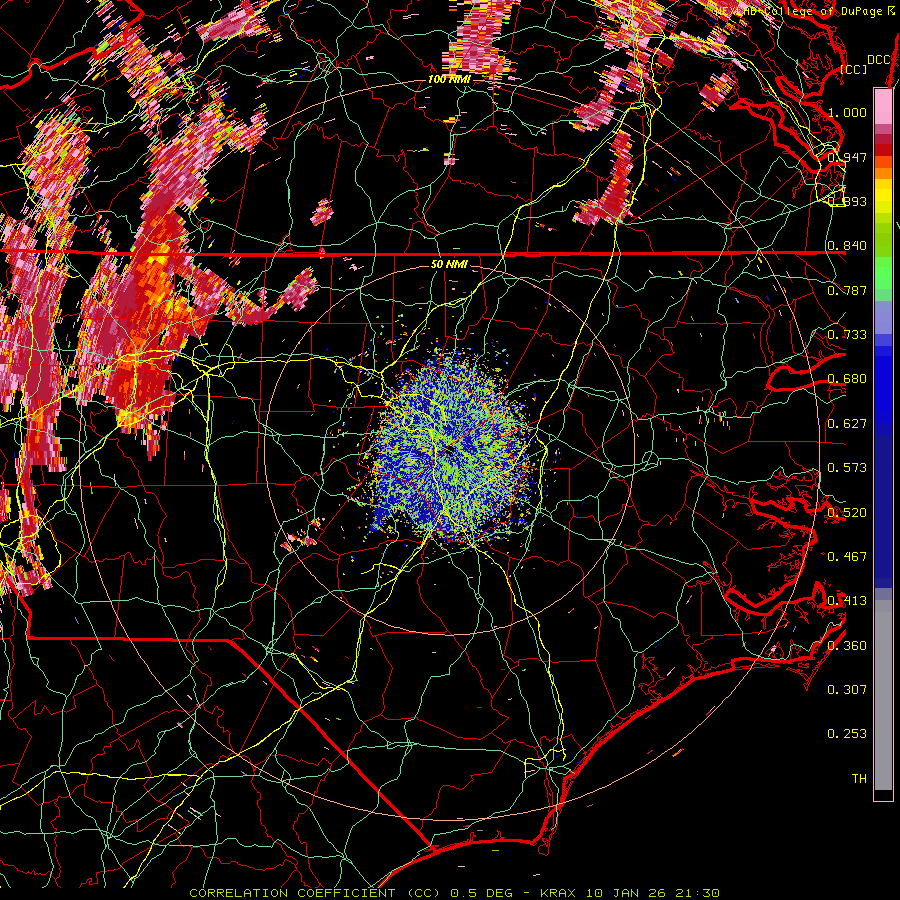
Task: Click the [CC] units label above the color scale
Action: point(854,69)
